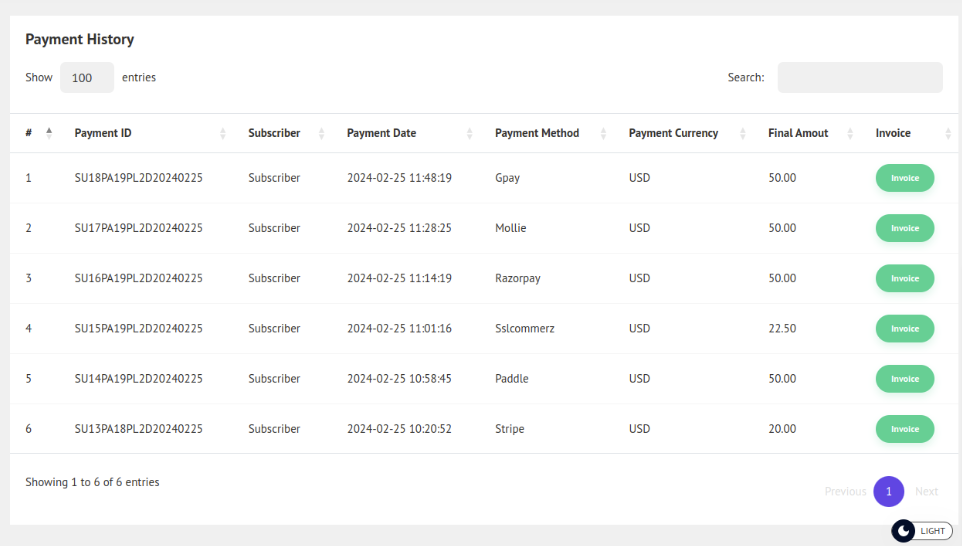Select page 1 in pagination
Viewport: 962px width, 546px height.
(888, 491)
